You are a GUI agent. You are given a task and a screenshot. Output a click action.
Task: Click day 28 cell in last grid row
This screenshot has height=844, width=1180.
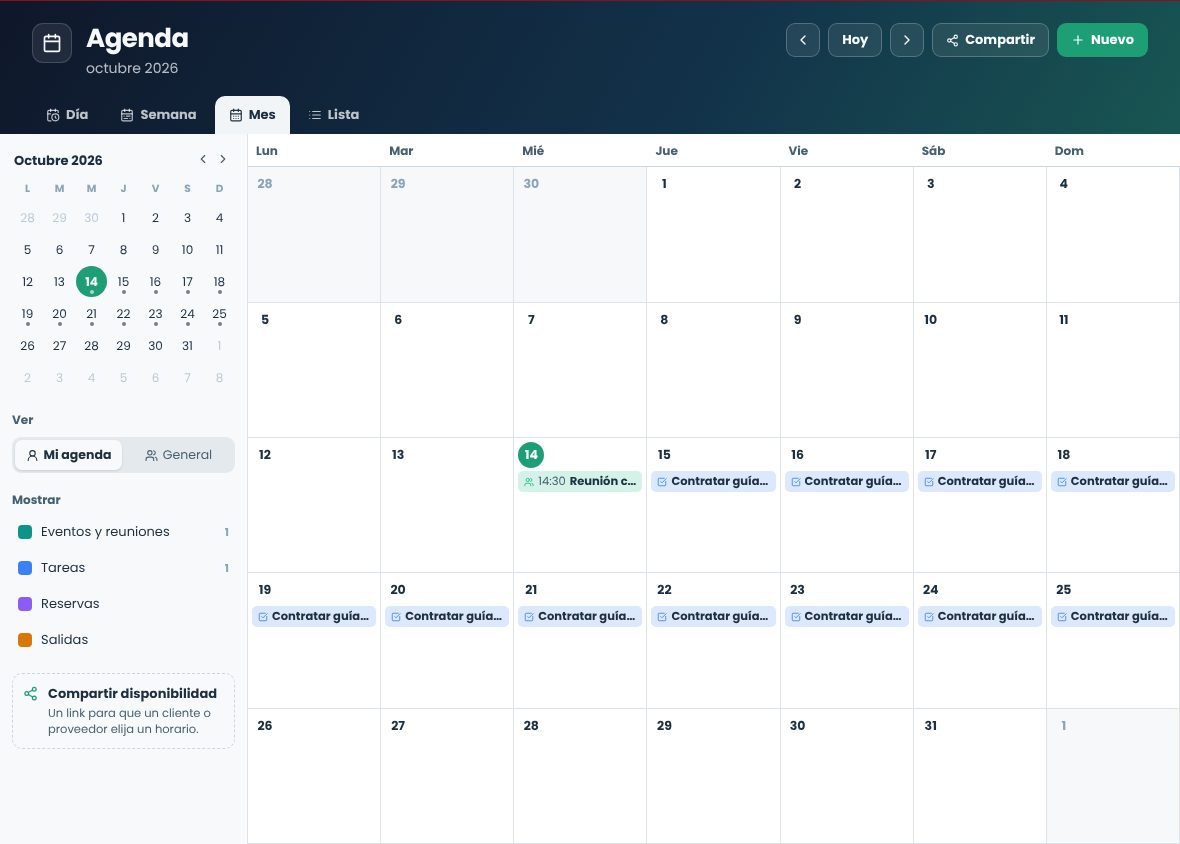579,776
